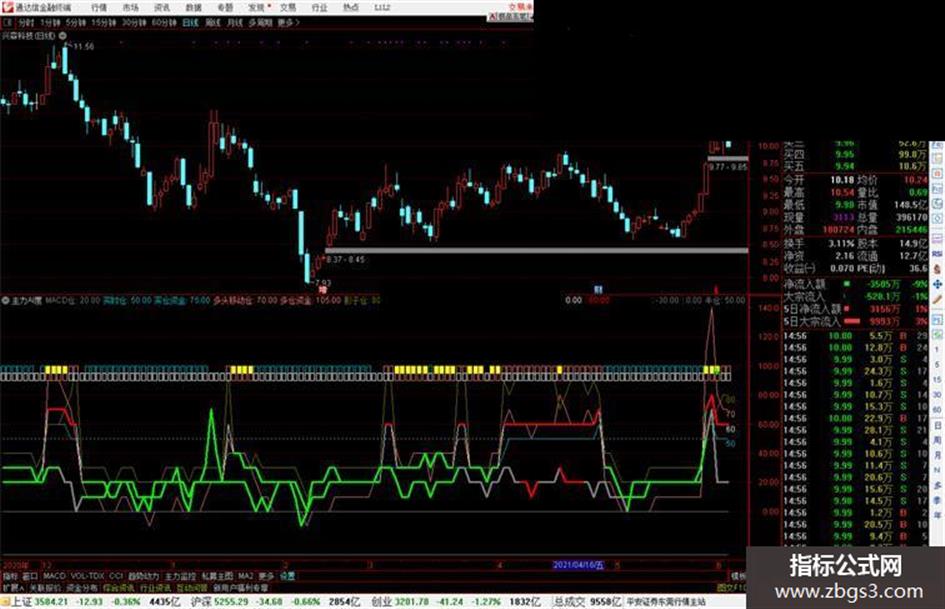This screenshot has width=945, height=609.
Task: Open the 行业 menu
Action: click(319, 7)
